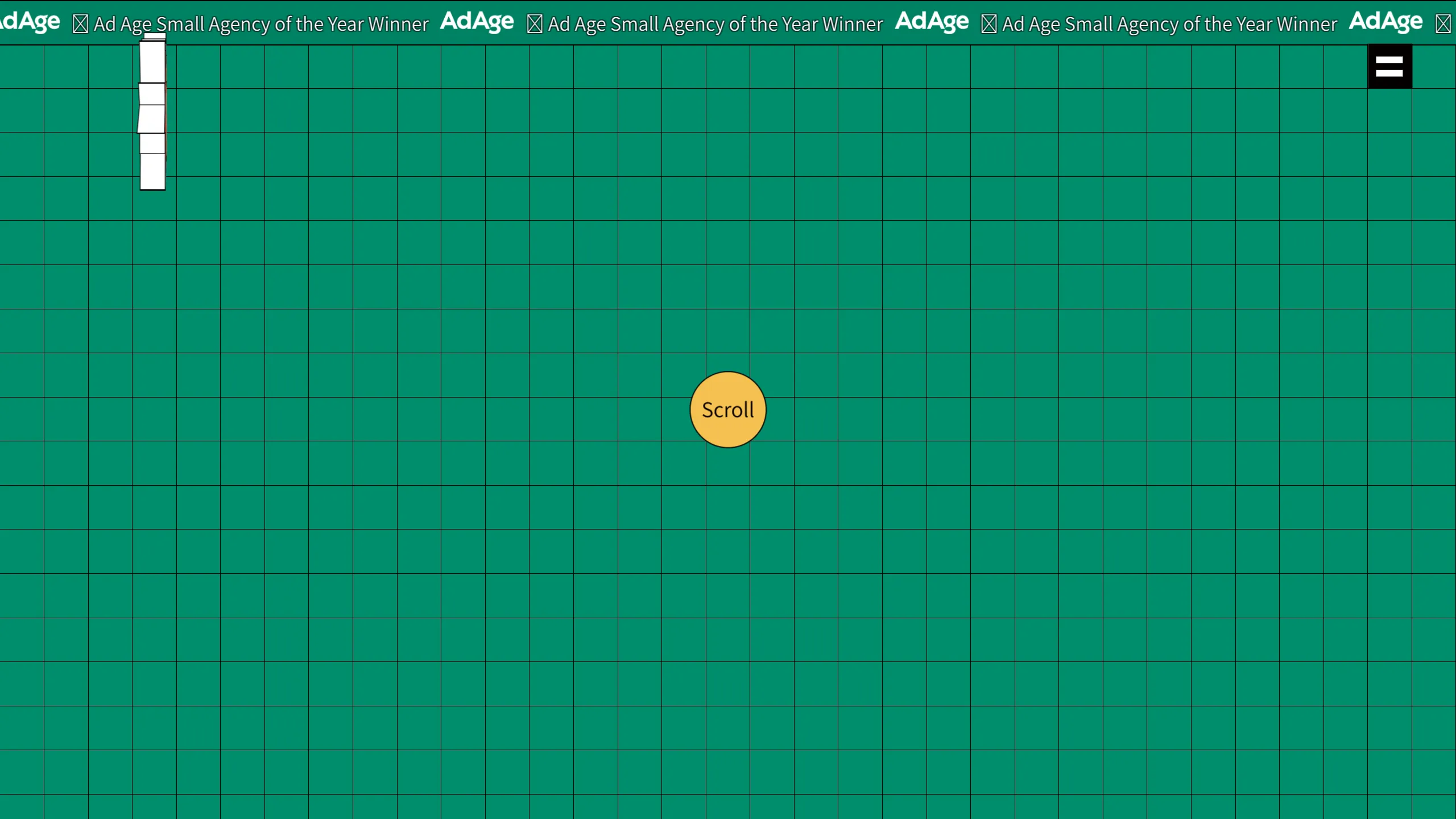Click the middle tilted block of the white stack
The image size is (1456, 819).
click(x=151, y=119)
